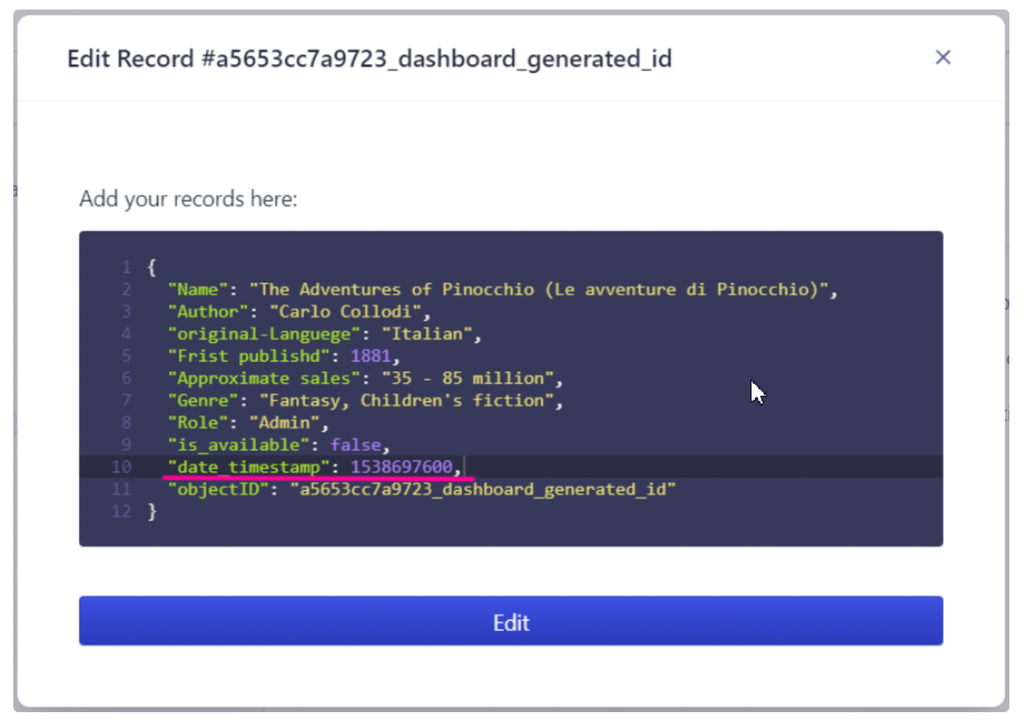Click the opening curly brace on line 1
Image resolution: width=1024 pixels, height=723 pixels.
click(152, 268)
